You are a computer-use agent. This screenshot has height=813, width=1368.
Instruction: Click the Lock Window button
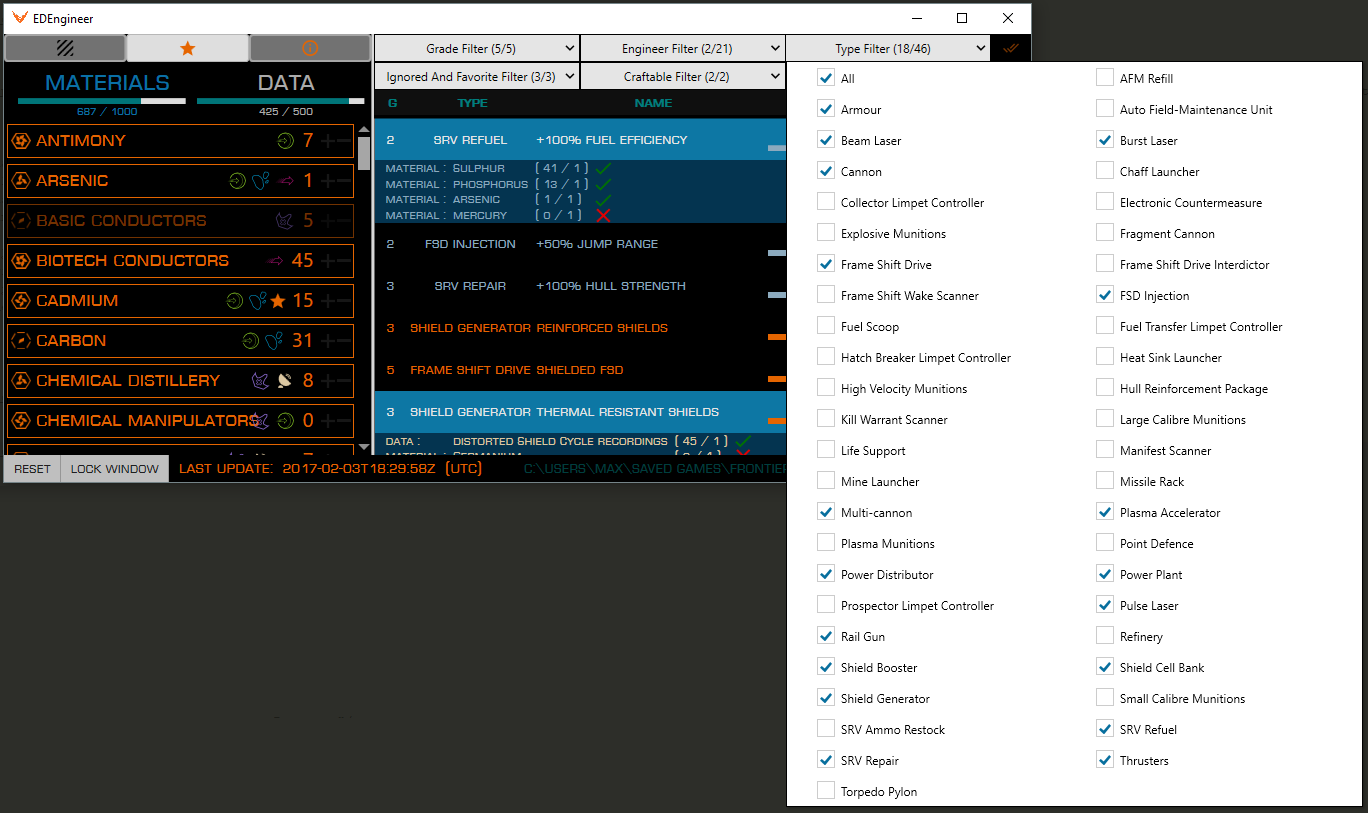click(x=114, y=469)
